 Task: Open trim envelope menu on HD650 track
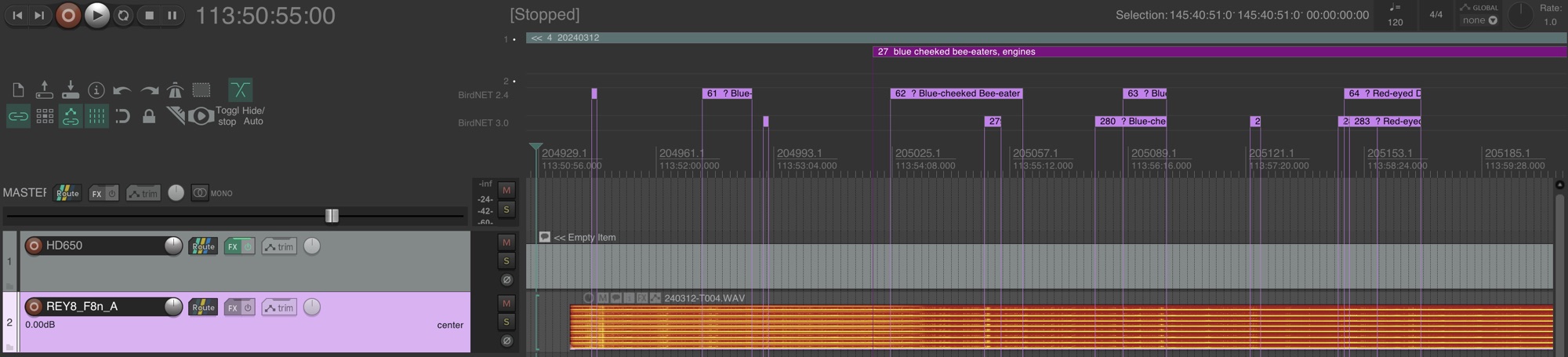279,246
